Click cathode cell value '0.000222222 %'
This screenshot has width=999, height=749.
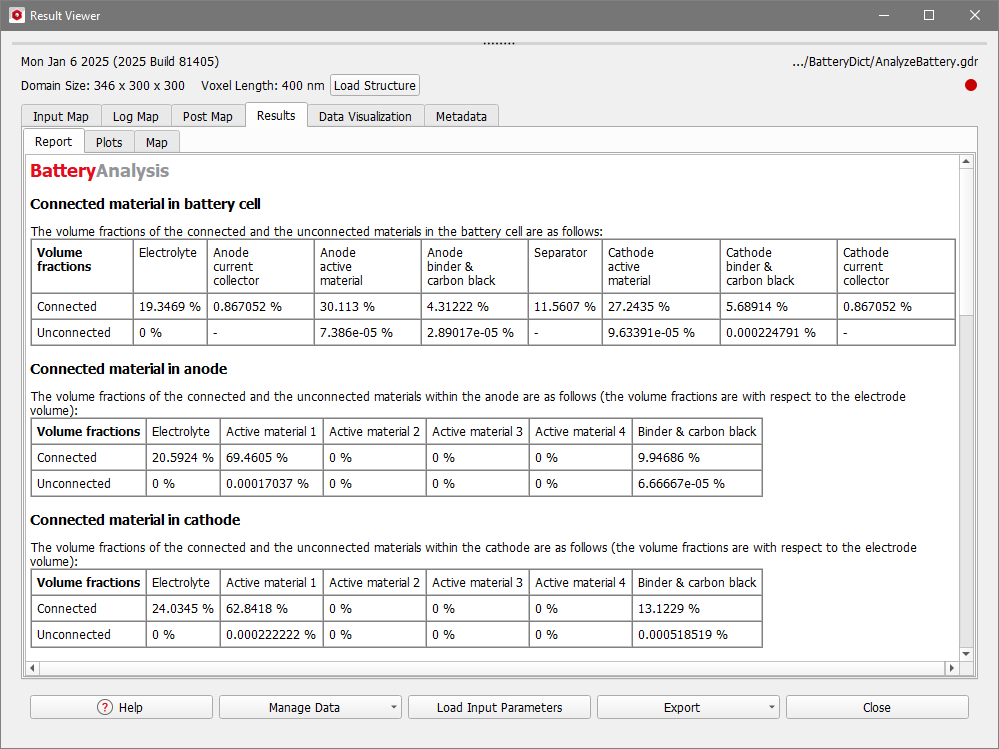271,634
